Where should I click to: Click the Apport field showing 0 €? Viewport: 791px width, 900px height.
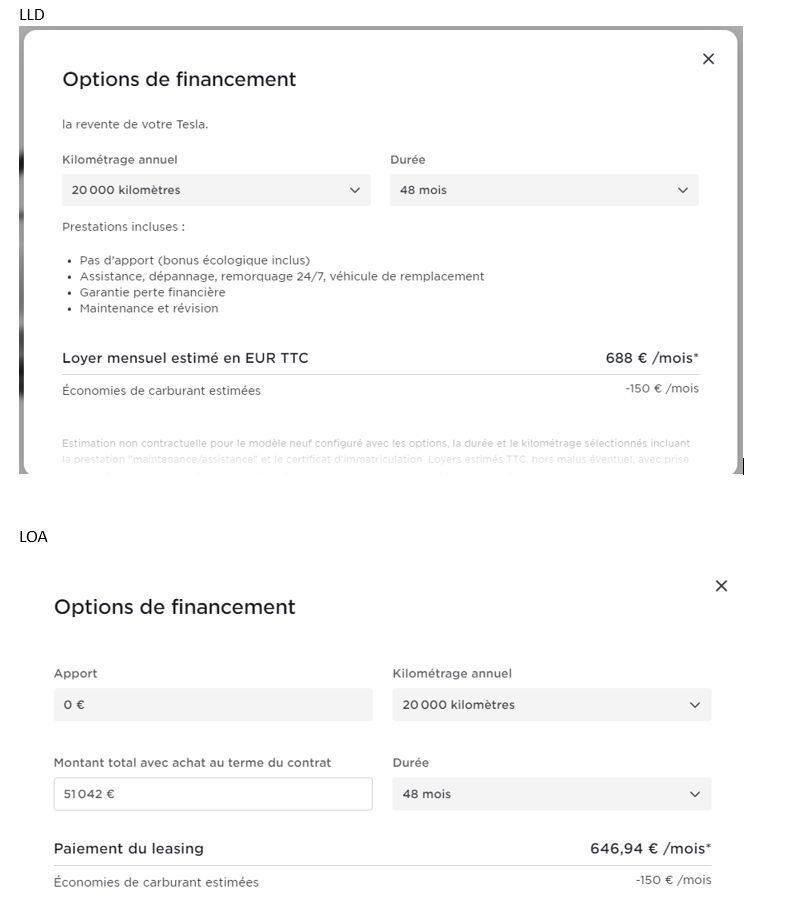(x=212, y=705)
